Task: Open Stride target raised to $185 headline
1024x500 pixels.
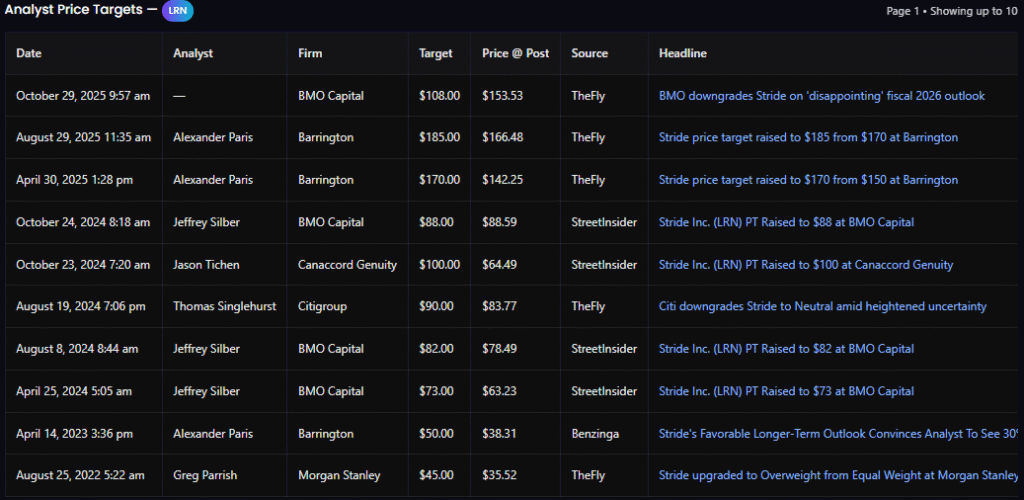Action: point(808,138)
